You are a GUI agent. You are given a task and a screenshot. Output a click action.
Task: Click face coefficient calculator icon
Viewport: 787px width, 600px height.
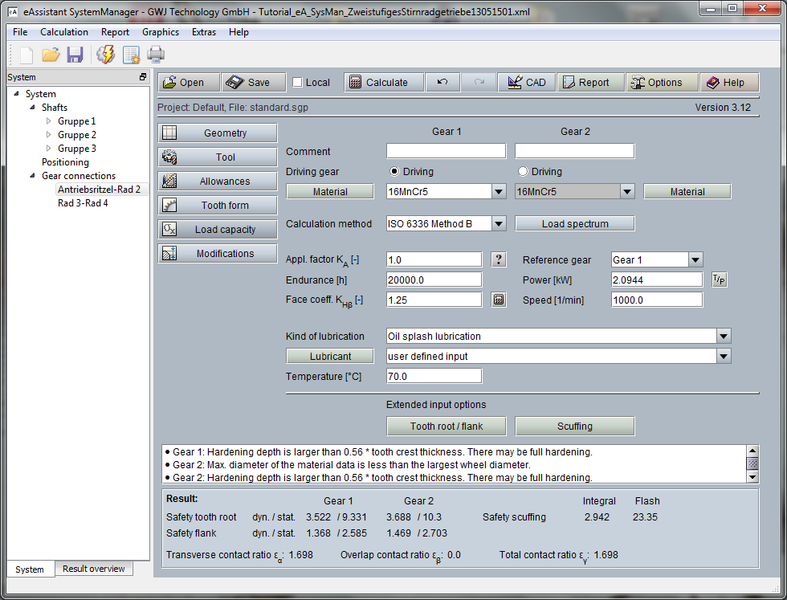(499, 300)
